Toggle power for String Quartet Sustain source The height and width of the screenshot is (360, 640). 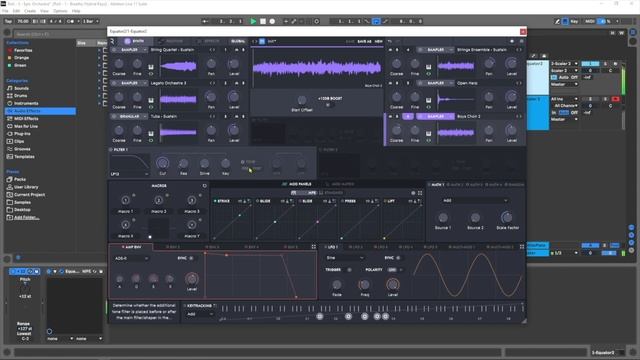click(114, 50)
